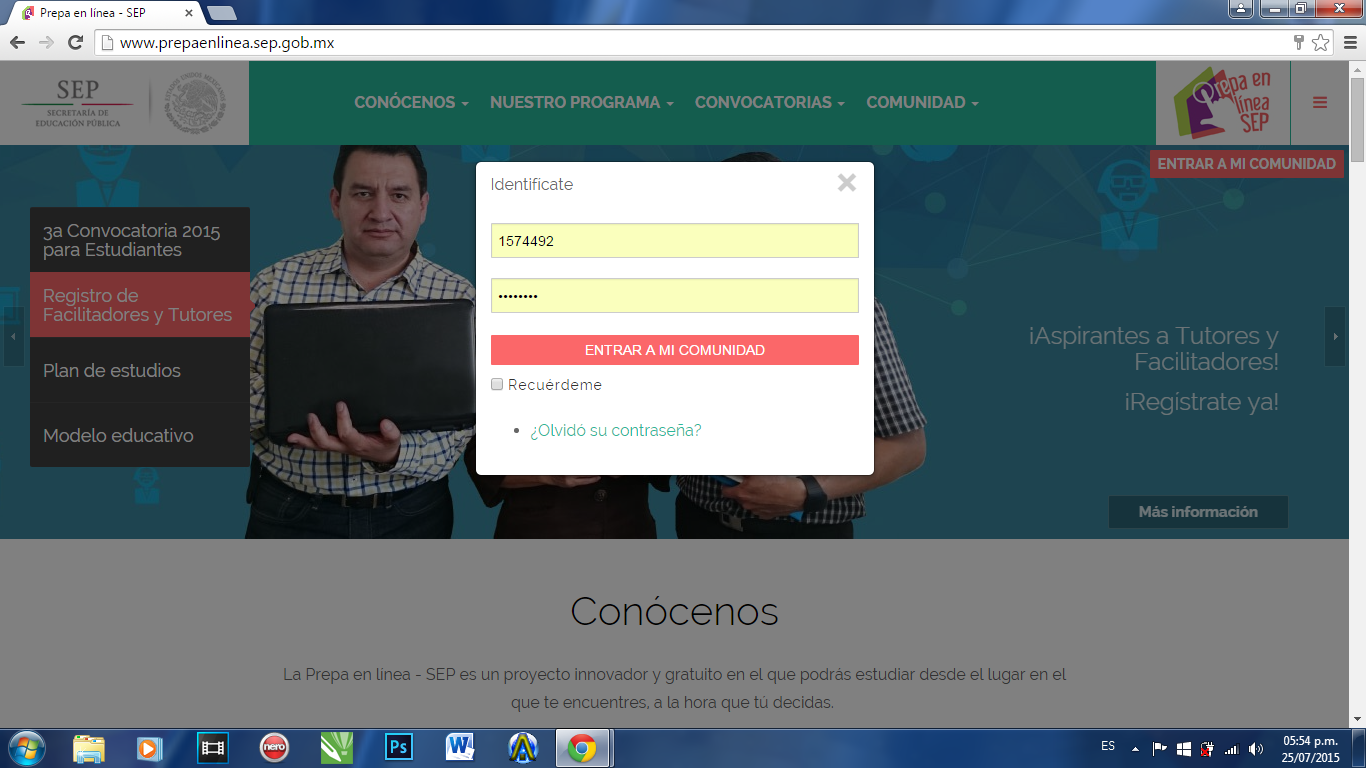Click ENTRAR A MI COMUNIDAD login button
This screenshot has width=1366, height=768.
[x=675, y=350]
